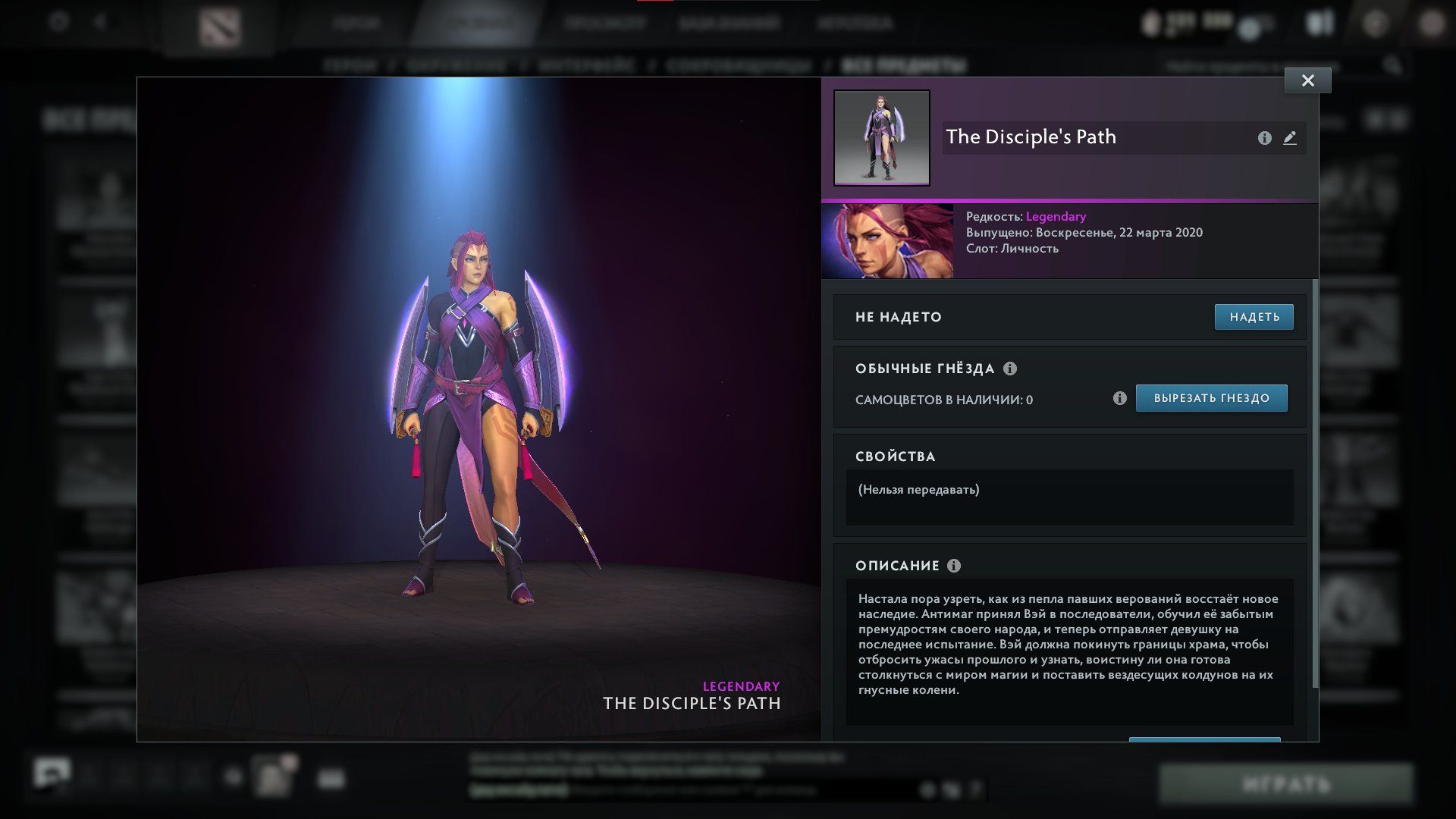Screen dimensions: 1456x819
Task: Click the back arrow in top bar
Action: [101, 21]
